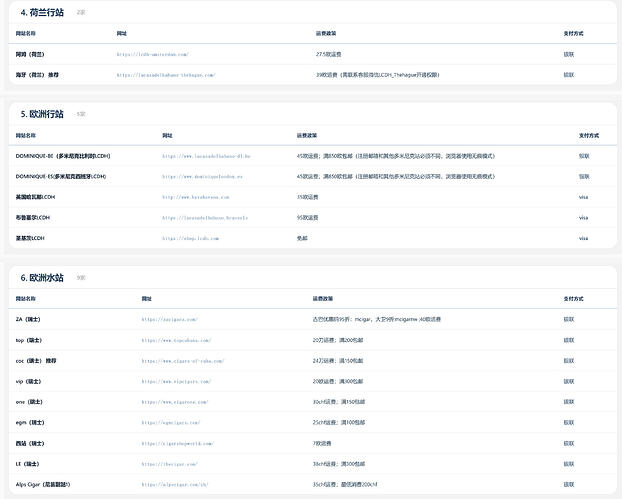Screen dimensions: 622x499
Task: Open the vip（瑞士） site URL link
Action: 177,382
